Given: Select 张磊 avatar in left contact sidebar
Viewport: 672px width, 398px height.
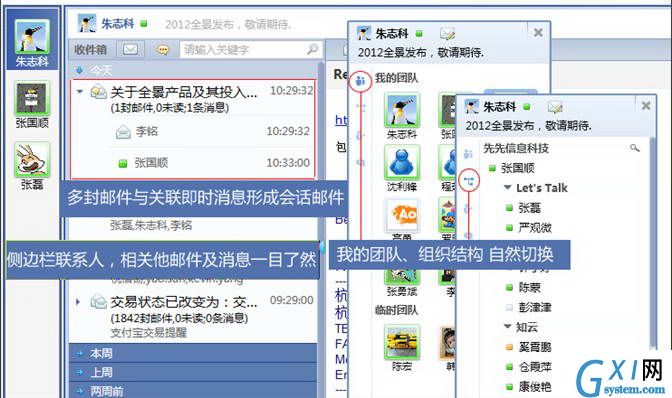Looking at the screenshot, I should coord(32,160).
